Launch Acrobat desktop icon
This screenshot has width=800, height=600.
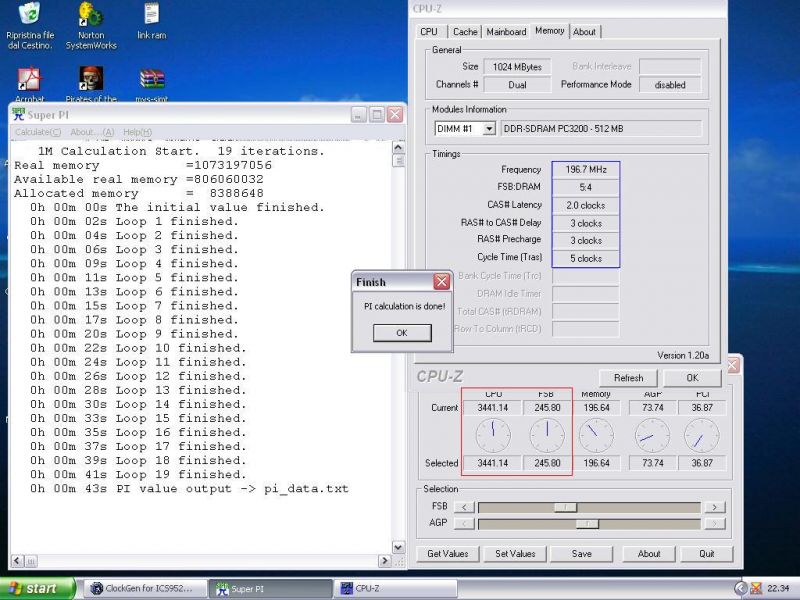tap(30, 84)
